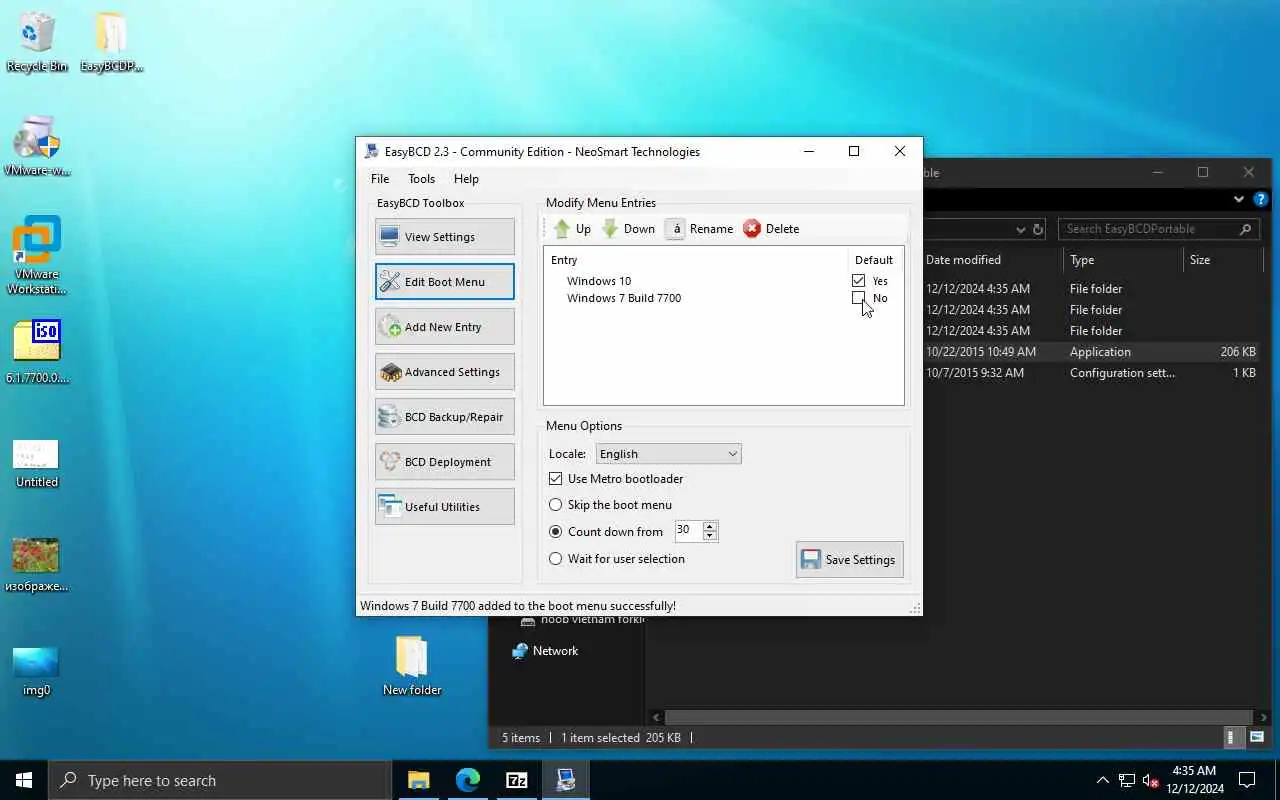
Task: Open the Locale dropdown
Action: [668, 454]
